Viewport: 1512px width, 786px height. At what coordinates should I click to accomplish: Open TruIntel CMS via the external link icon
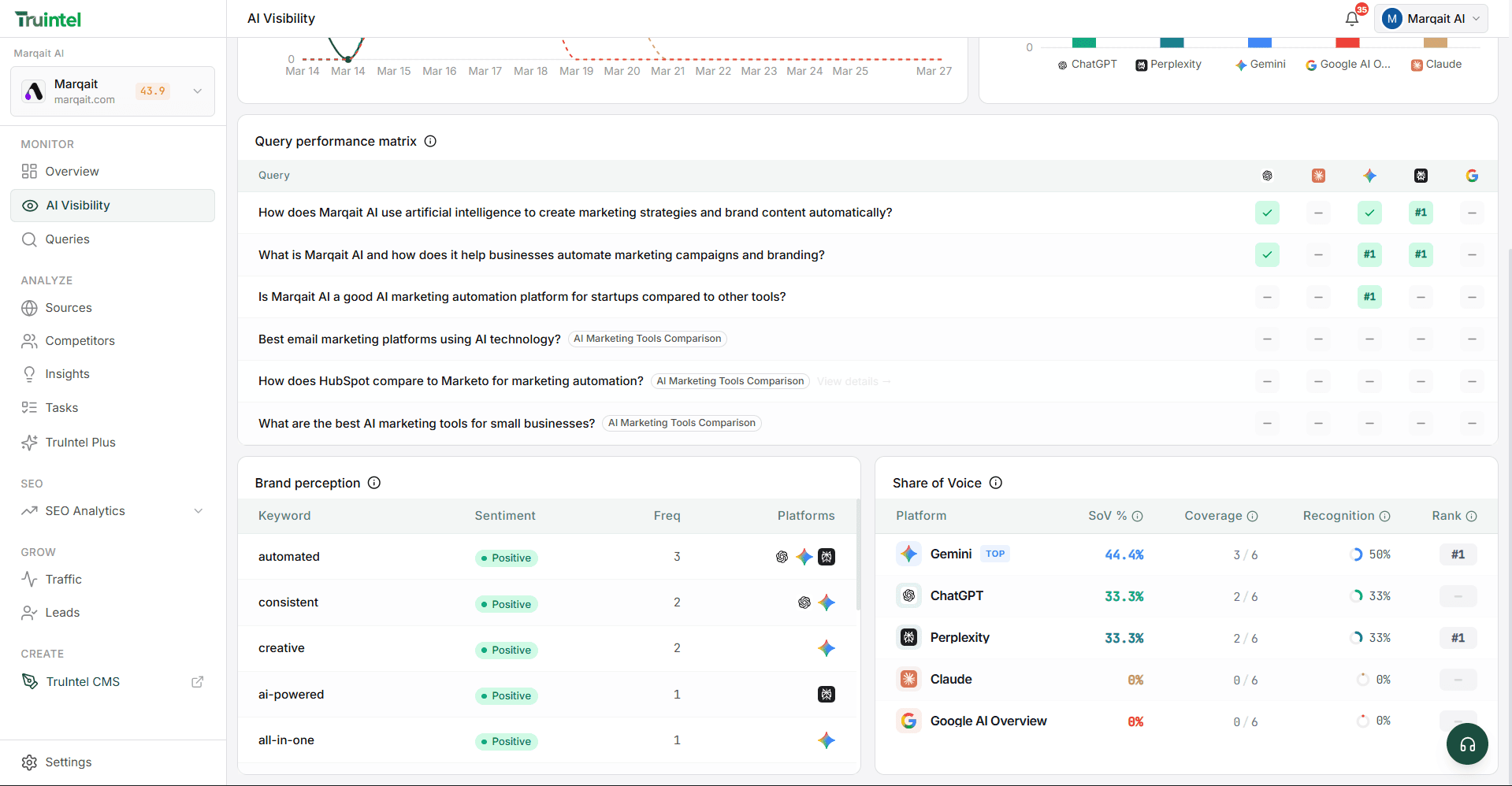[x=197, y=681]
